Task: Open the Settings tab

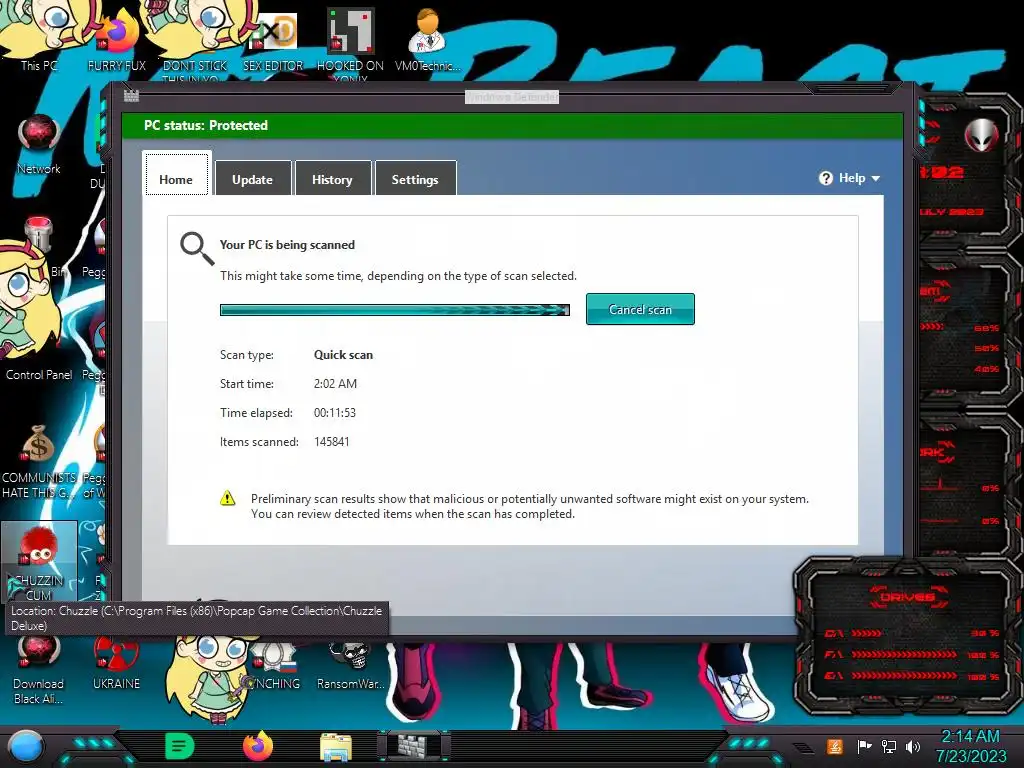Action: (415, 178)
